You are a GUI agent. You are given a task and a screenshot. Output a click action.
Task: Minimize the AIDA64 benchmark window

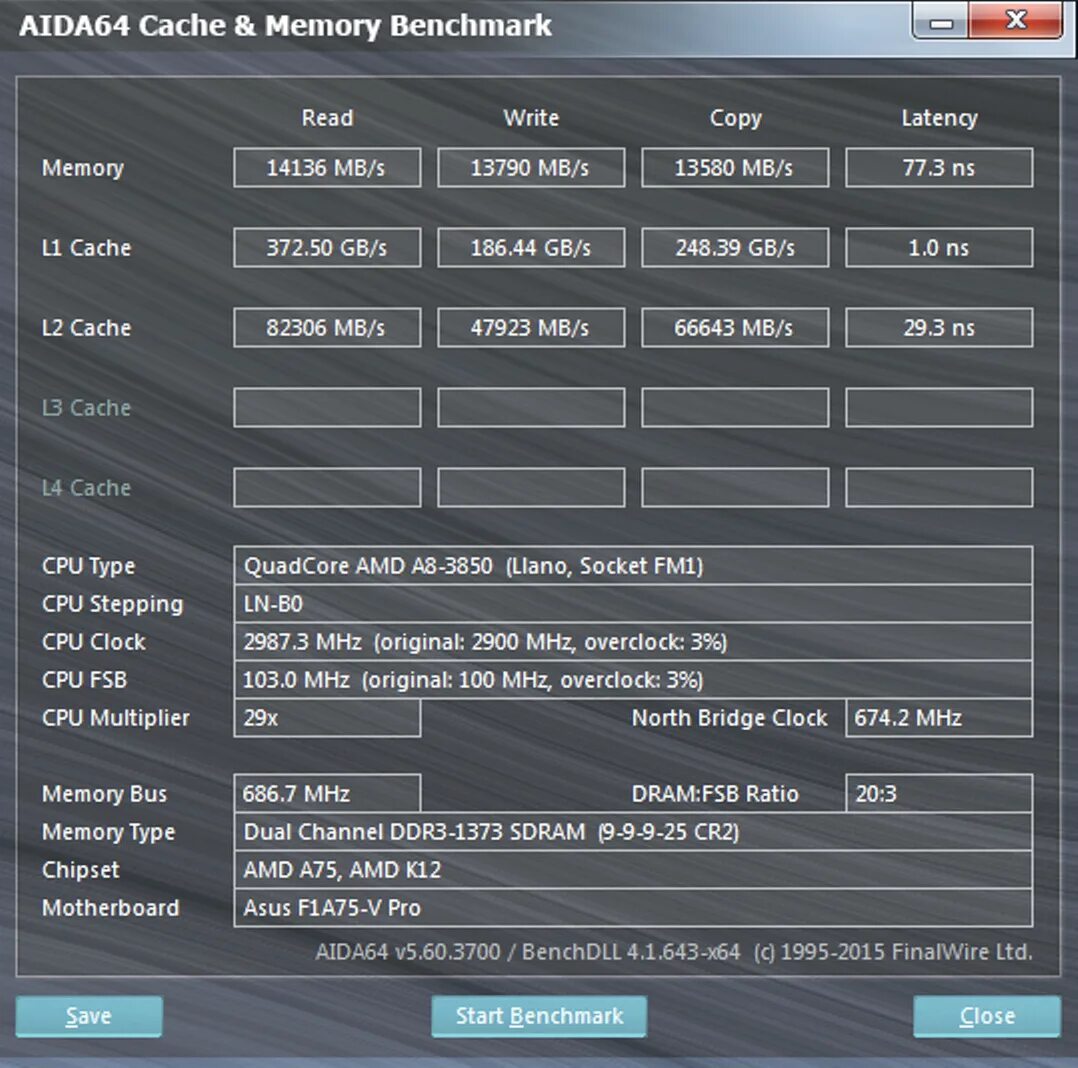(x=940, y=21)
